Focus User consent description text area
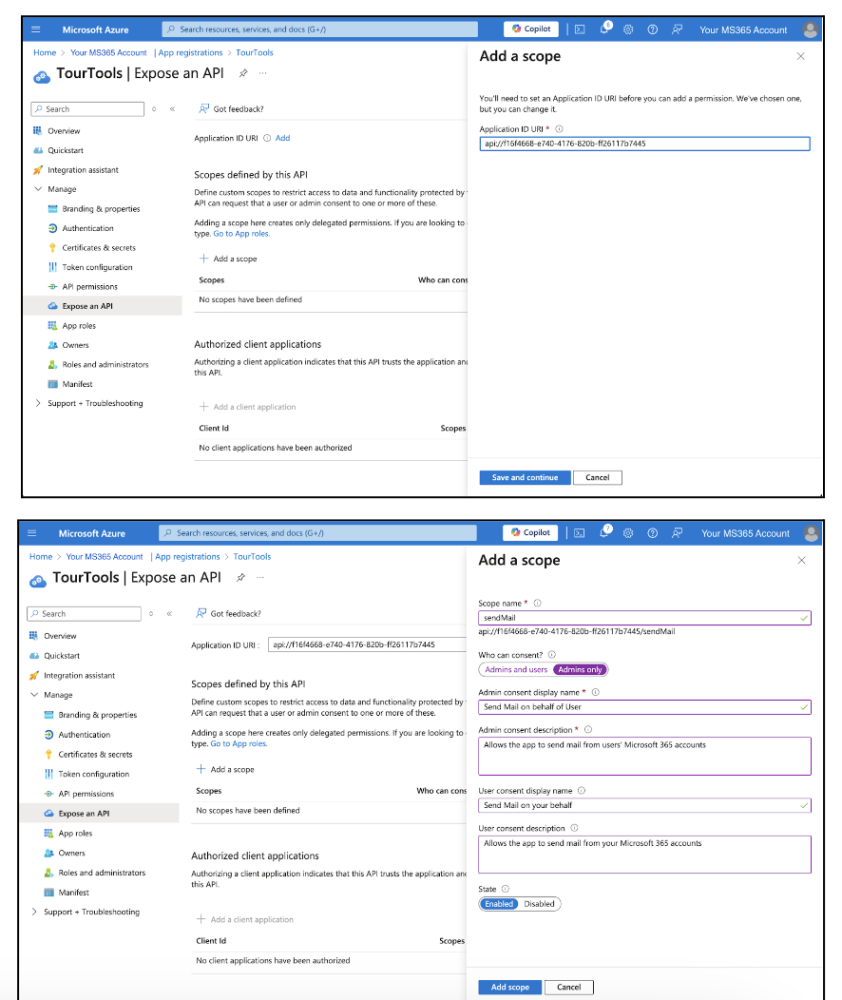This screenshot has width=842, height=1000. [645, 855]
